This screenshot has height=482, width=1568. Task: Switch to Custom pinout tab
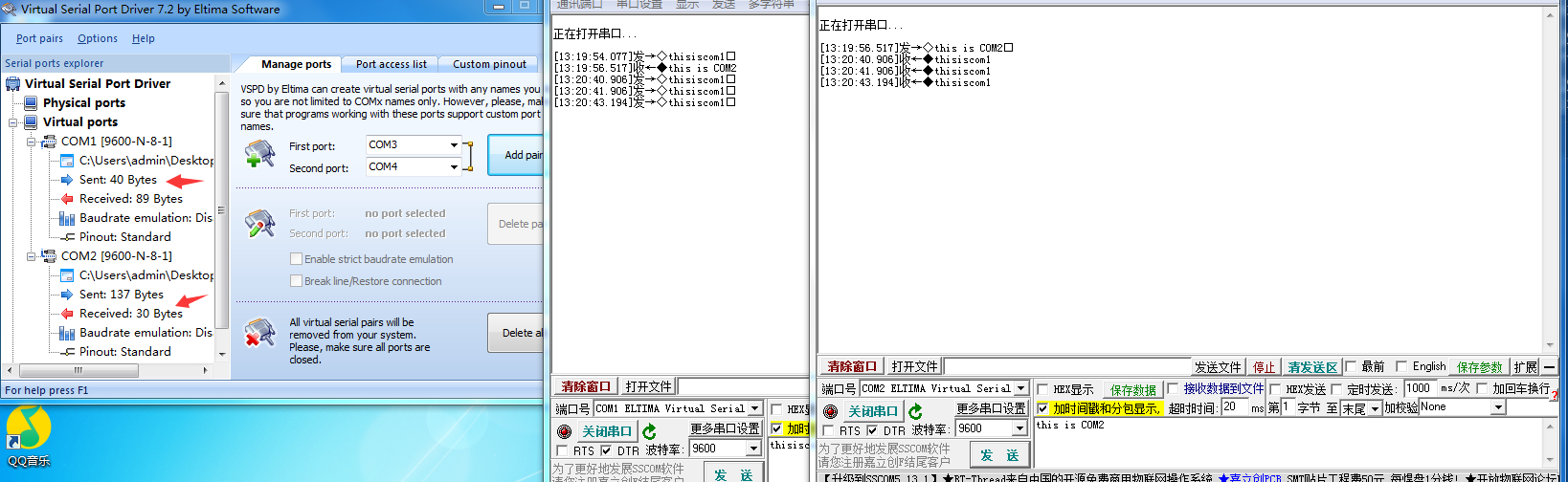point(490,64)
